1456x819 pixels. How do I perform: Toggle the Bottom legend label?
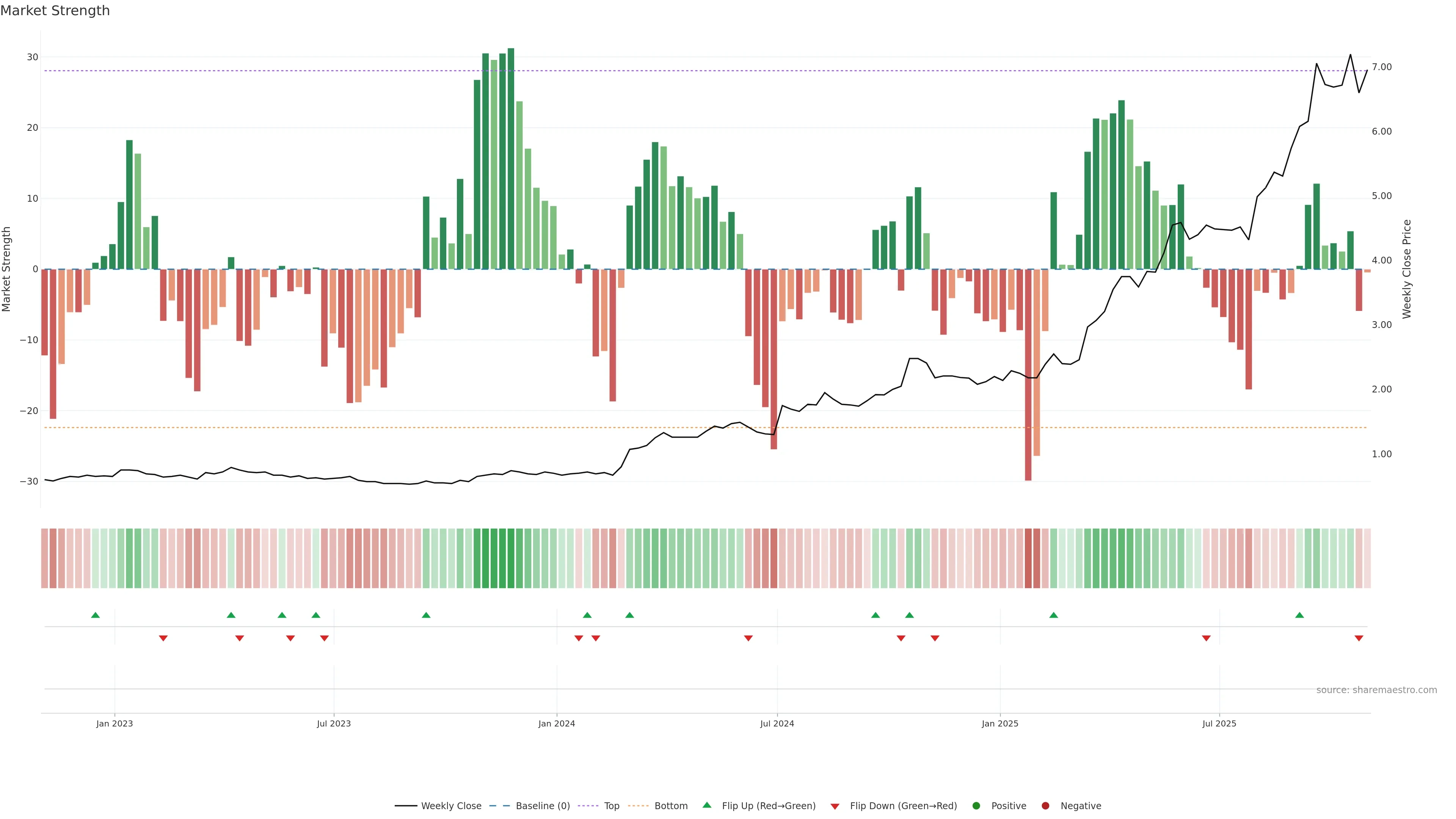pyautogui.click(x=671, y=806)
